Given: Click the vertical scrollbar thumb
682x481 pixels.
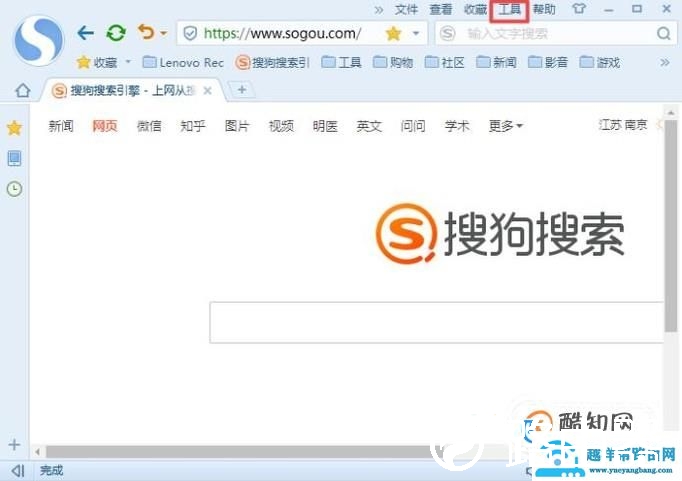Looking at the screenshot, I should point(670,225).
